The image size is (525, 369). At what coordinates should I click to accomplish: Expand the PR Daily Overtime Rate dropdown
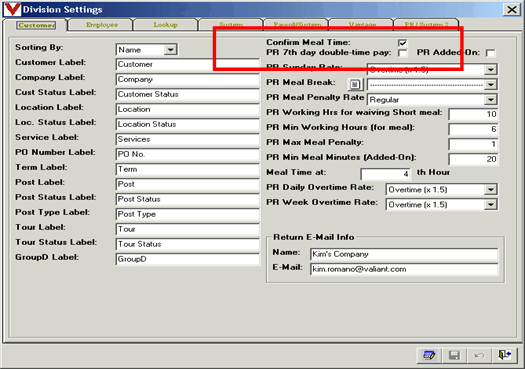pos(491,190)
